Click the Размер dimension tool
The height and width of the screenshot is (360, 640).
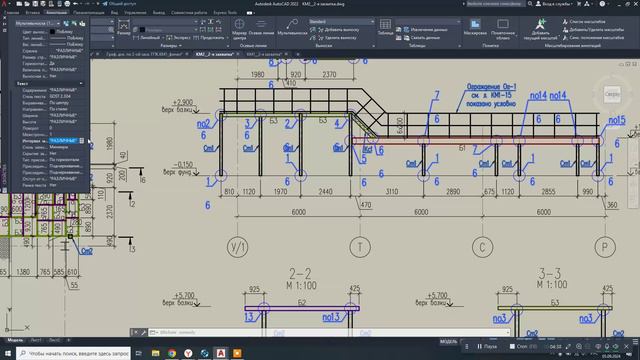[123, 27]
